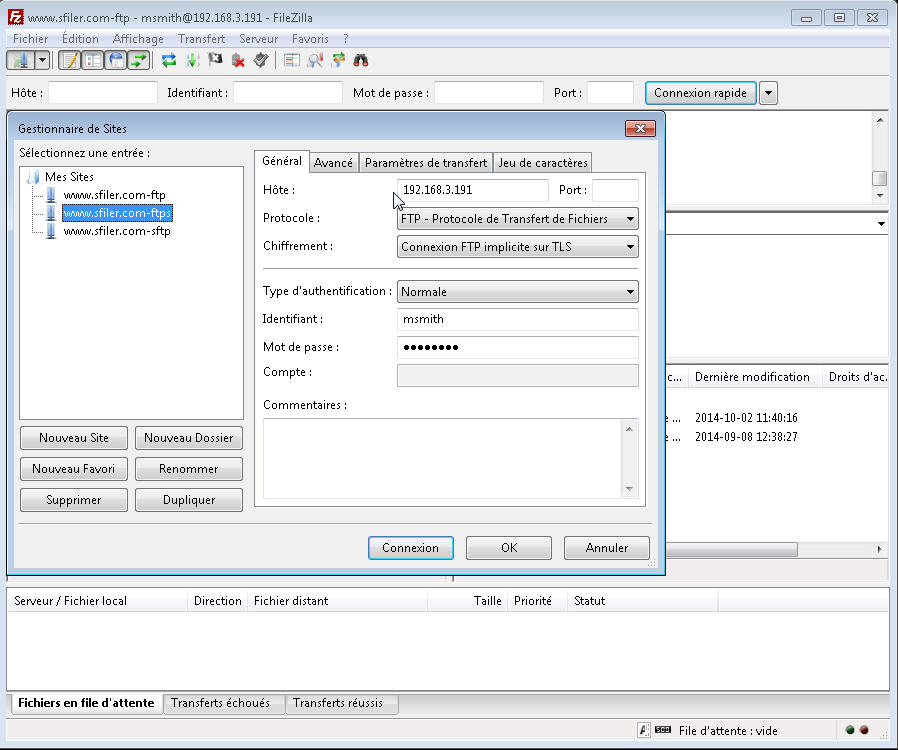The width and height of the screenshot is (898, 750).
Task: Expand the Site Manager toolbar dropdown arrow
Action: pyautogui.click(x=42, y=60)
